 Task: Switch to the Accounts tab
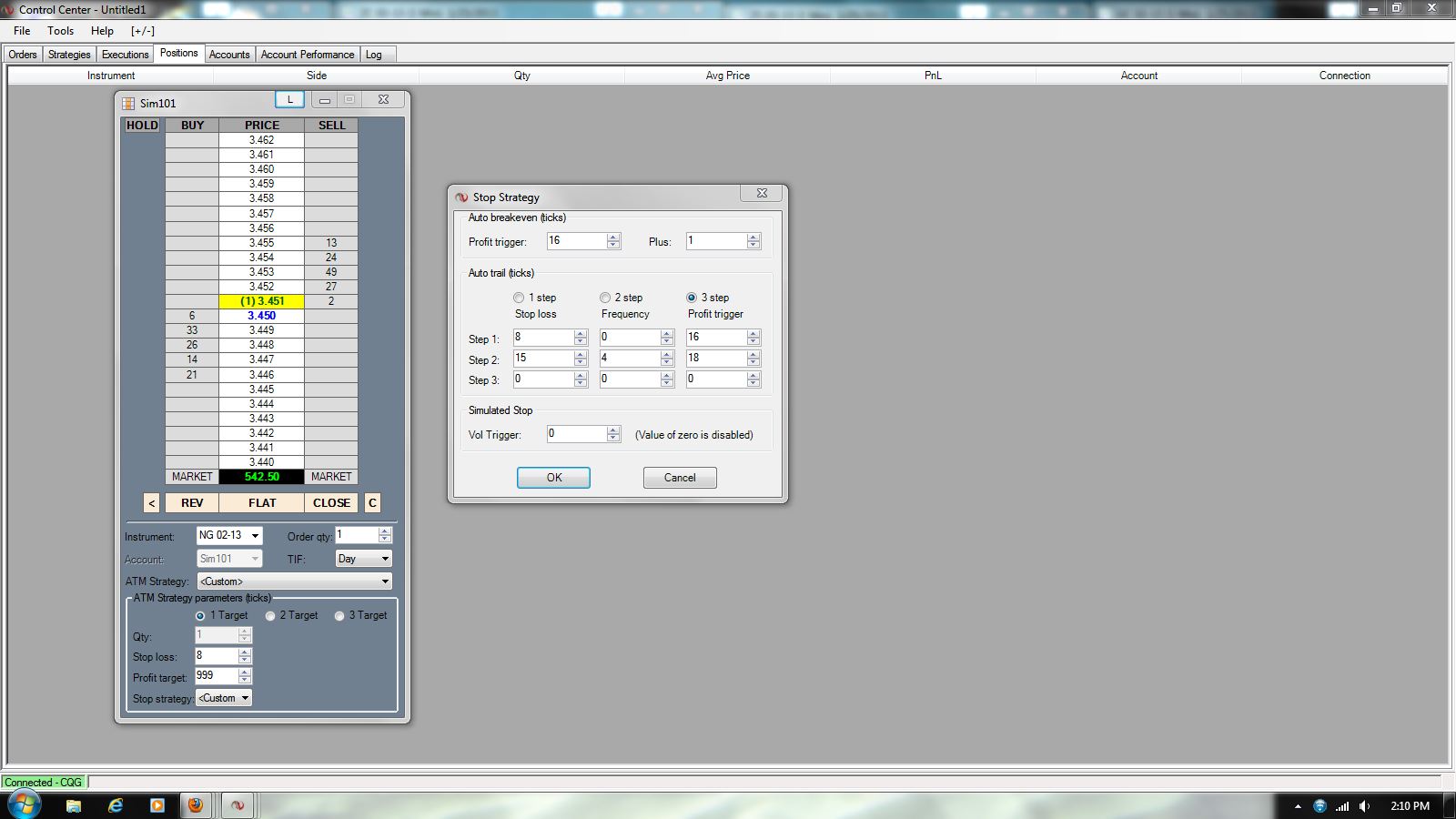(x=229, y=55)
